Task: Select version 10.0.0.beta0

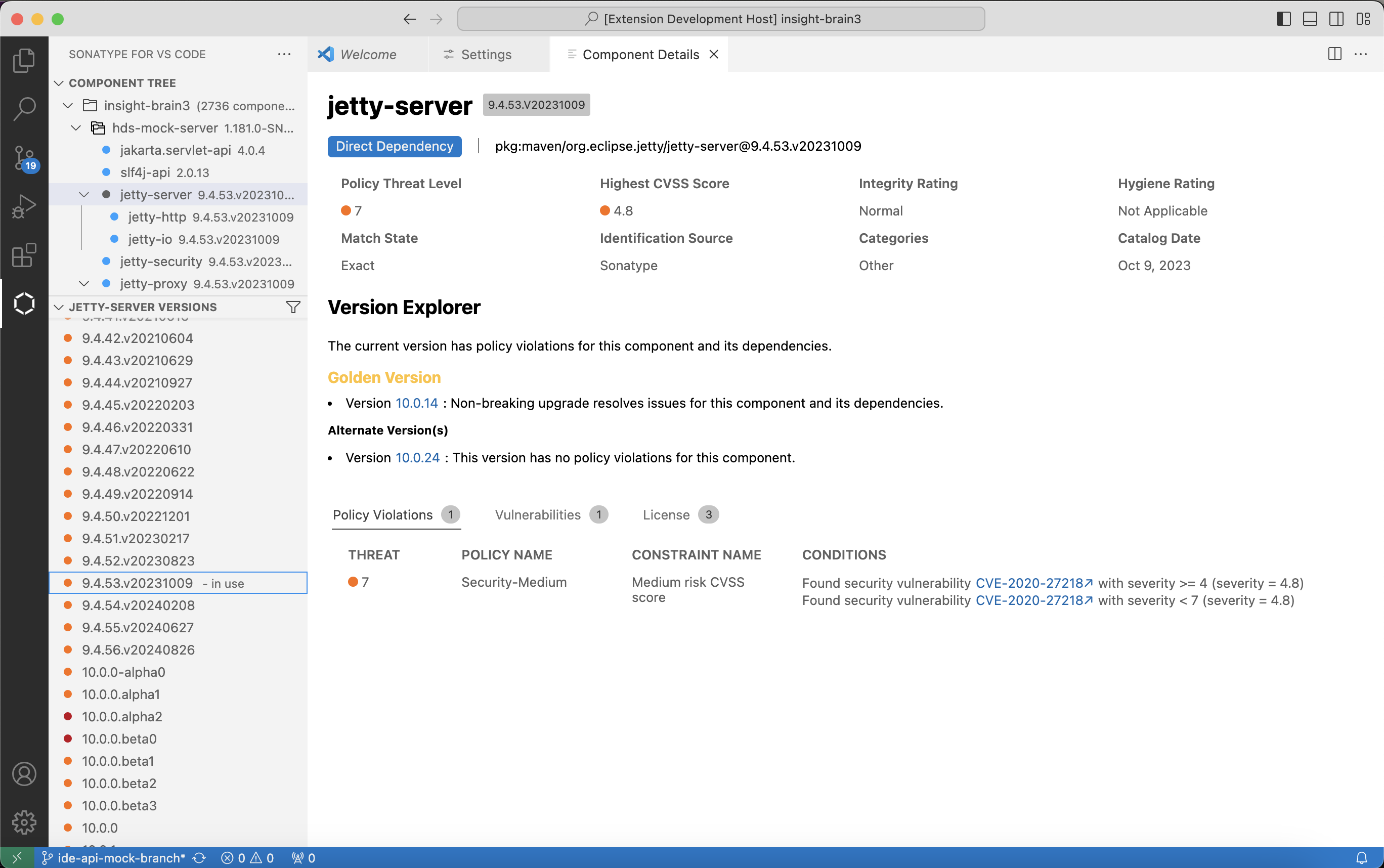Action: (x=178, y=739)
